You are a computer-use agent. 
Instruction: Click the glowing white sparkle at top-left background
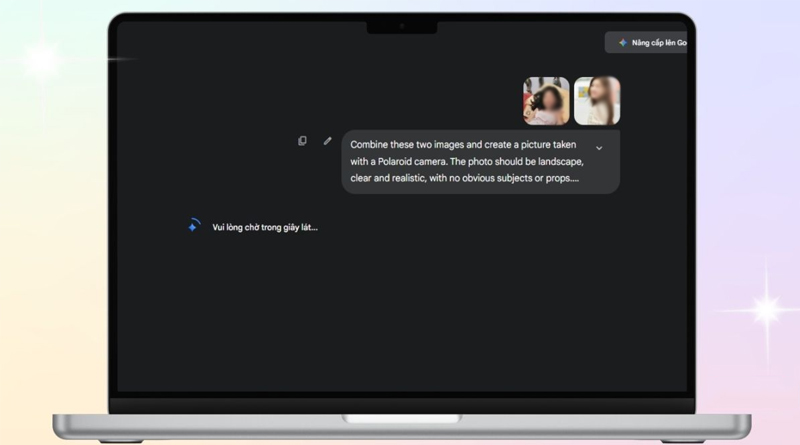pyautogui.click(x=41, y=60)
